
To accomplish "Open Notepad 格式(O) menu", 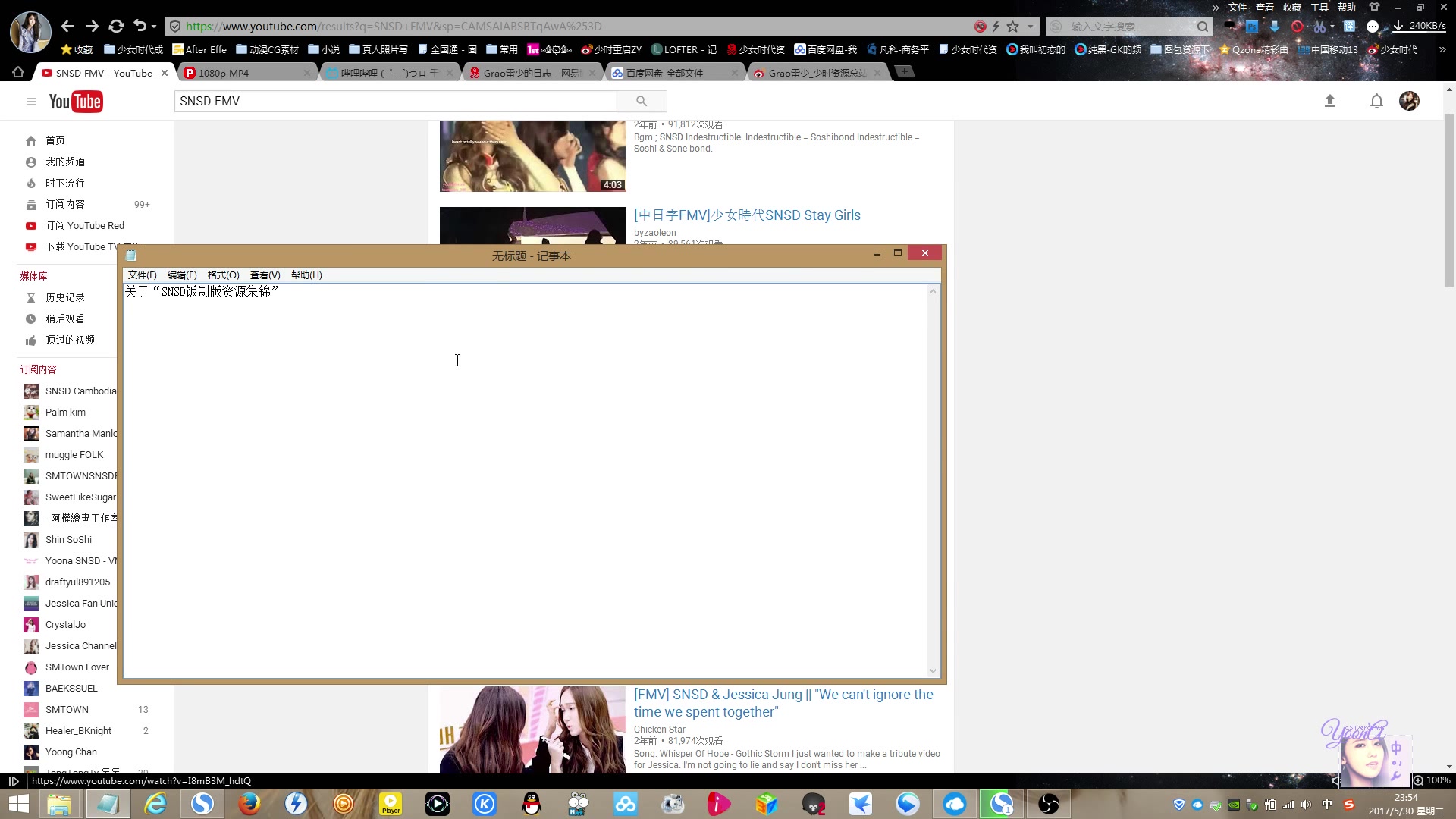I will (x=223, y=275).
